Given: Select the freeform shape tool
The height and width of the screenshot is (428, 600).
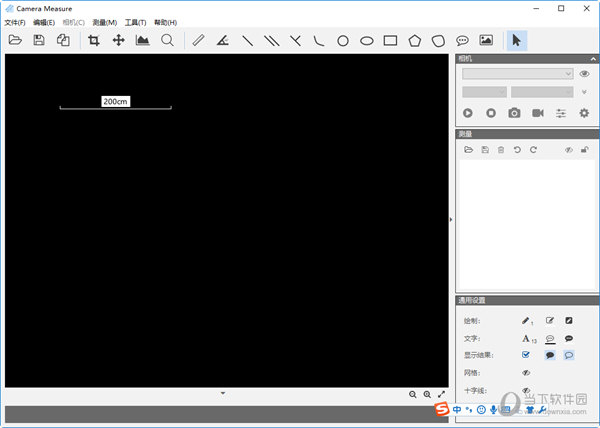Looking at the screenshot, I should pos(438,41).
